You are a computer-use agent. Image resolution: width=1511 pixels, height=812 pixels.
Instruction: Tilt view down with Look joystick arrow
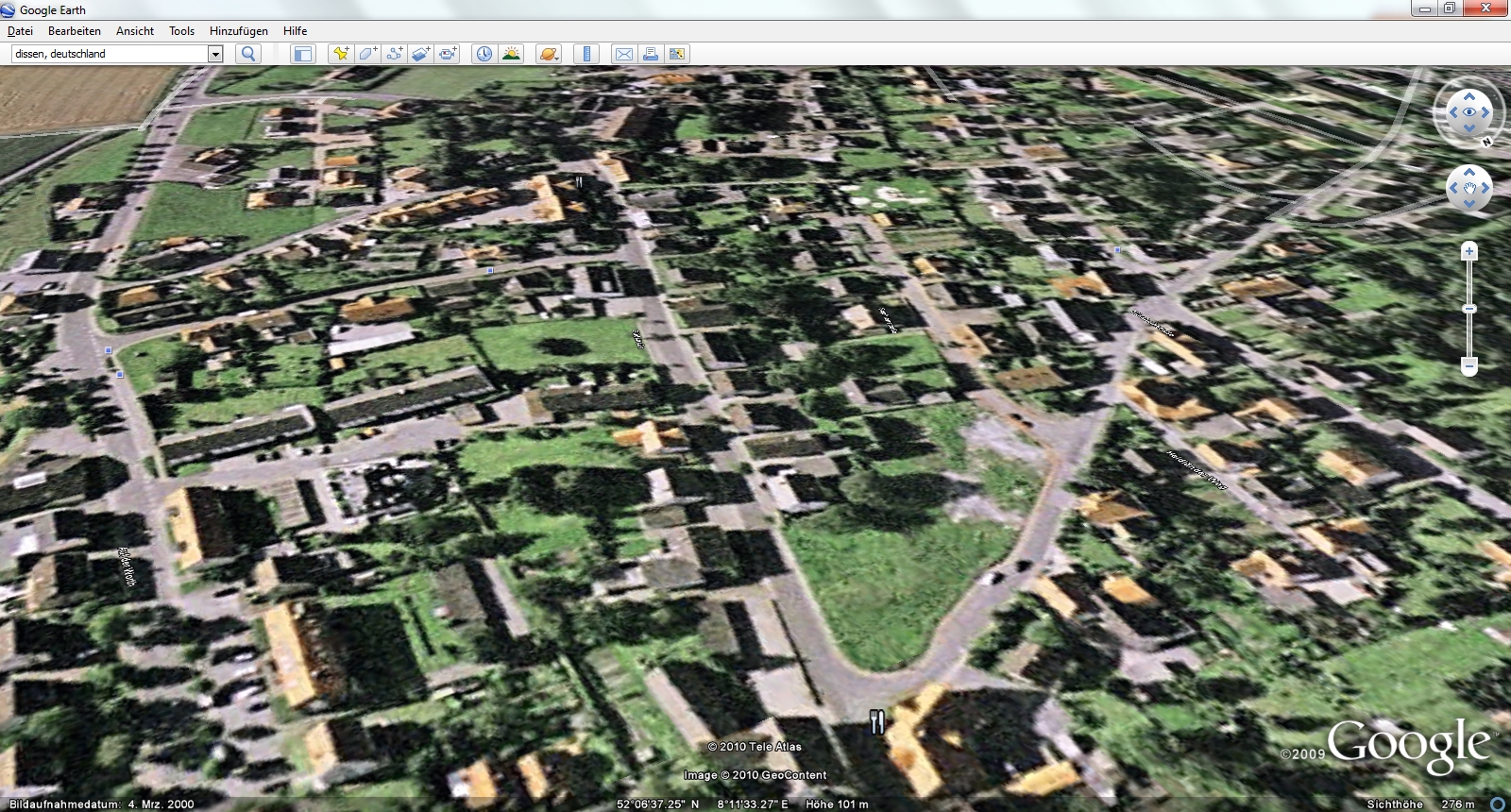1469,128
